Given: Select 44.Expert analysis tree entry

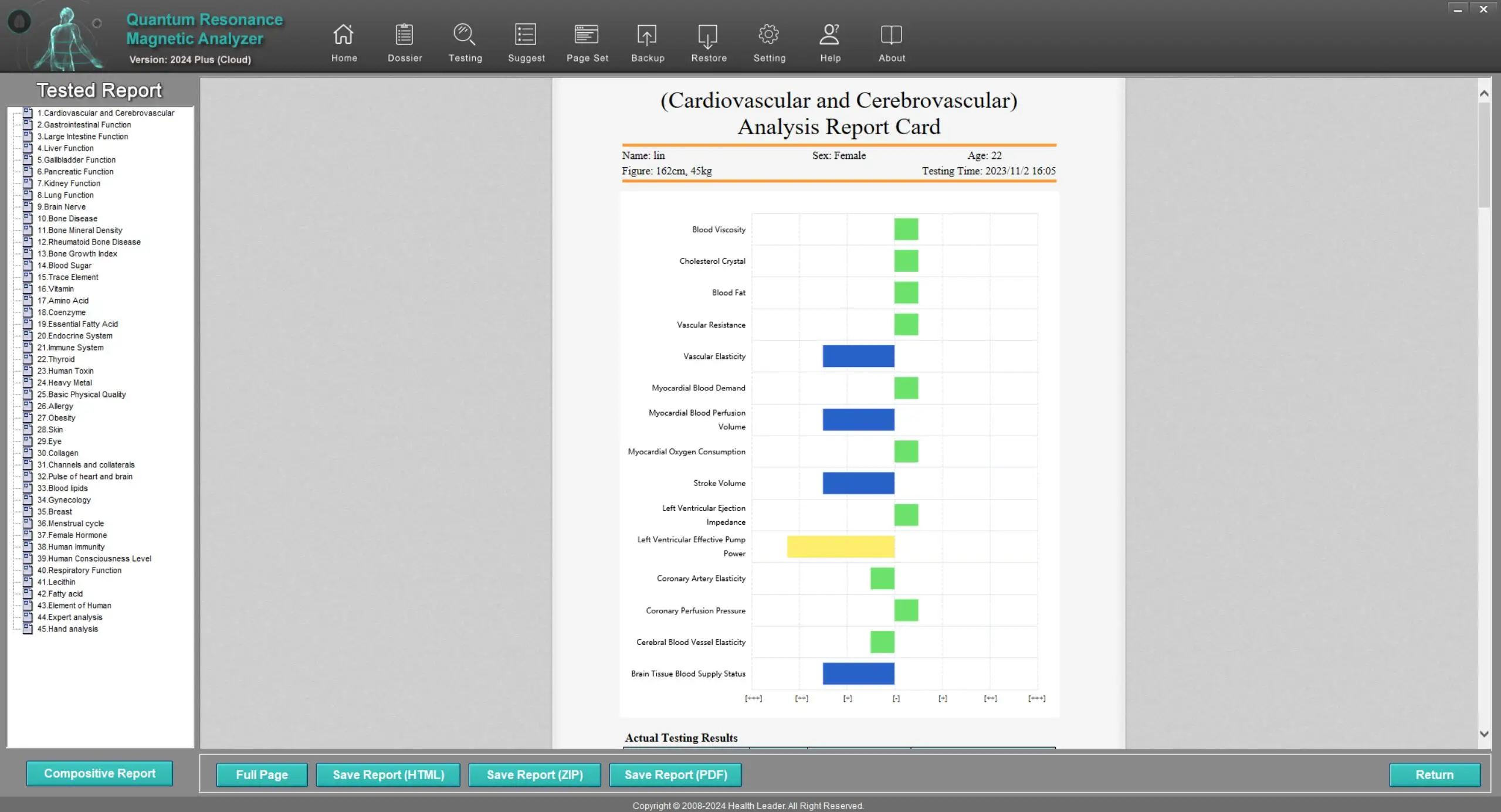Looking at the screenshot, I should click(x=69, y=617).
